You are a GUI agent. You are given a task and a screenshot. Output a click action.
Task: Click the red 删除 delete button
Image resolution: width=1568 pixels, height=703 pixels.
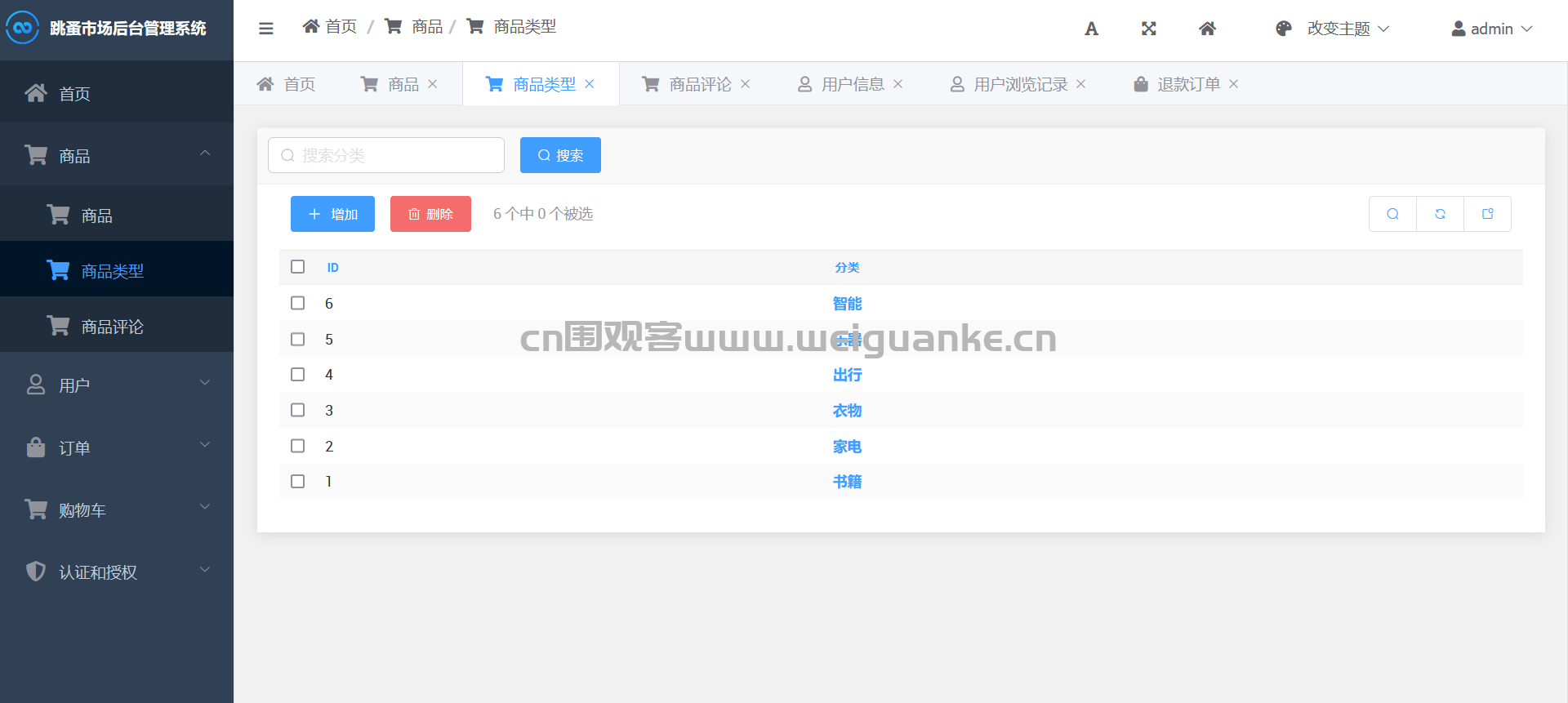tap(430, 214)
